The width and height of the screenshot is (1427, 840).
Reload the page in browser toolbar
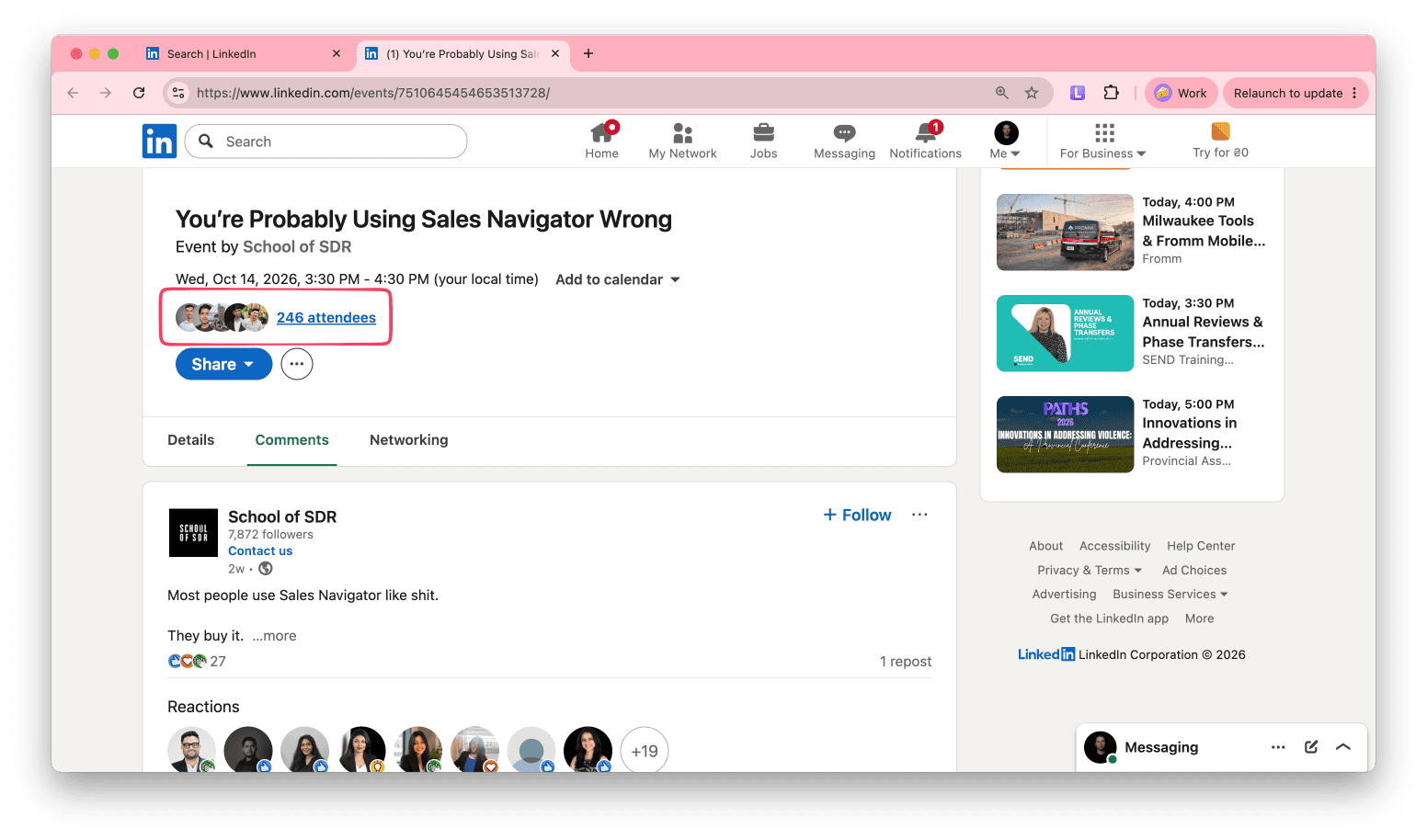(x=139, y=93)
